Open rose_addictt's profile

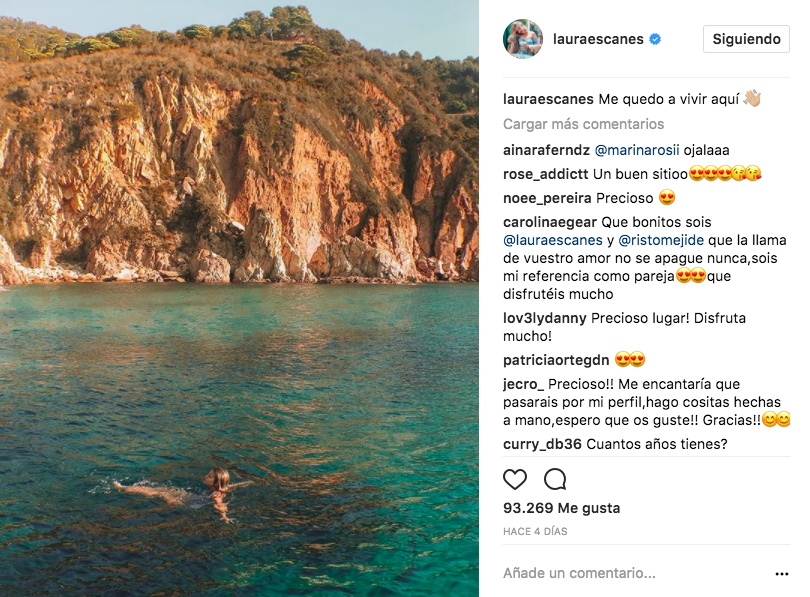(546, 174)
